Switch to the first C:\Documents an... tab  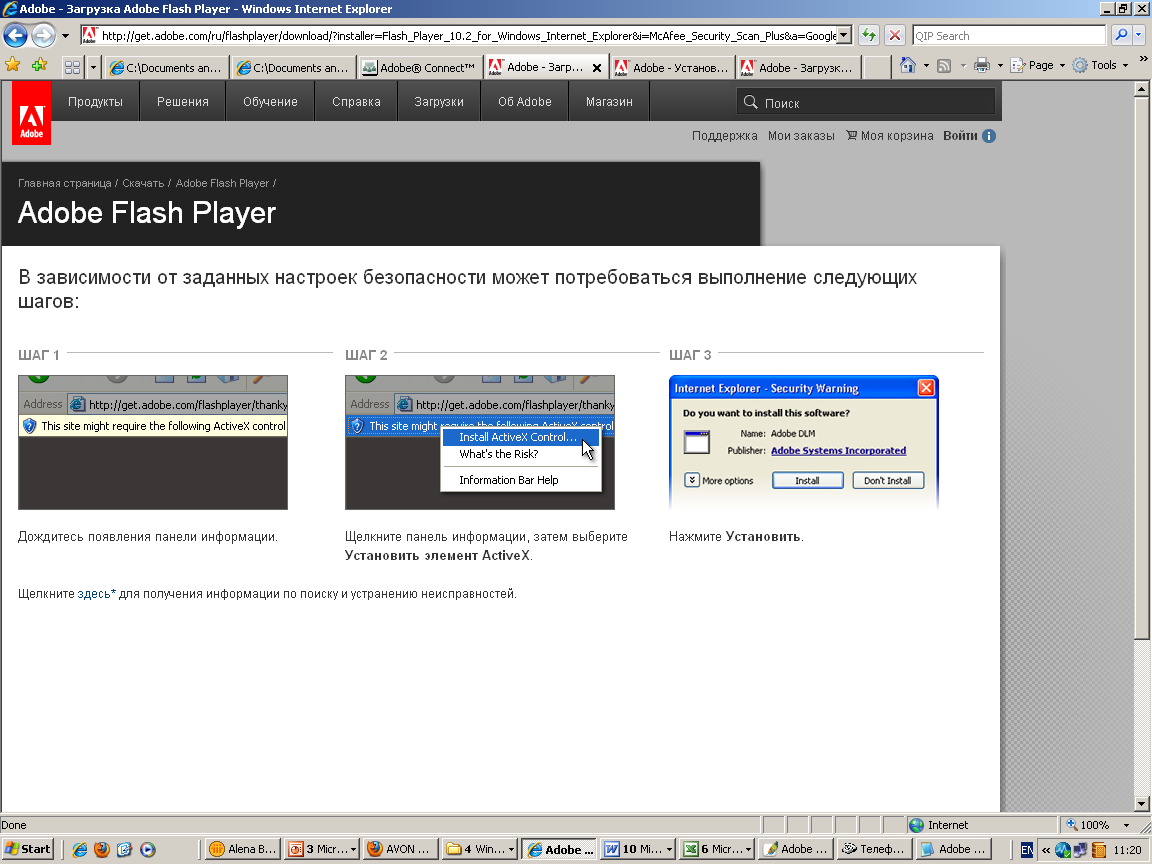[x=166, y=67]
